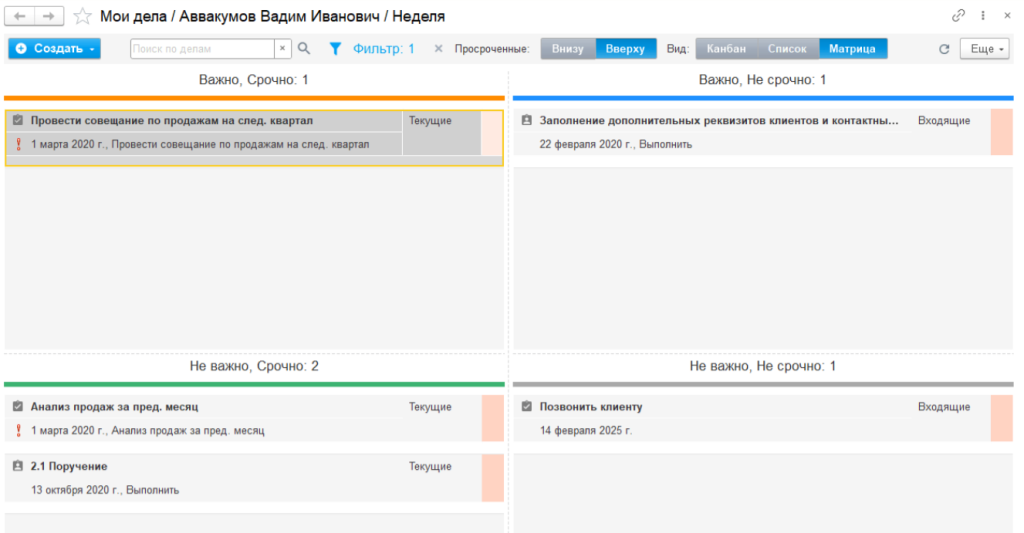Open the Создать dropdown button

click(55, 48)
